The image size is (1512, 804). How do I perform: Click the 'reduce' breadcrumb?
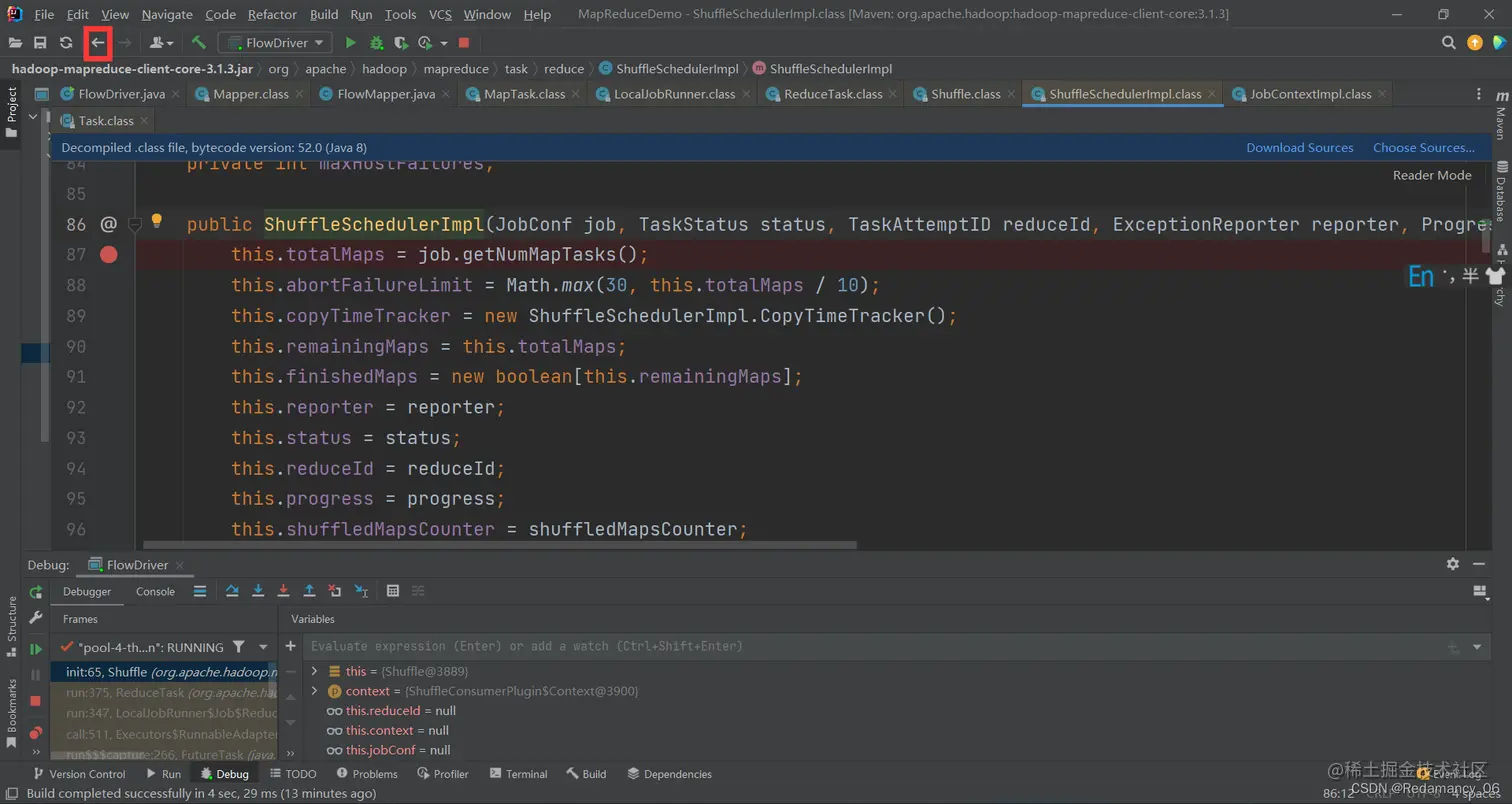(x=564, y=69)
